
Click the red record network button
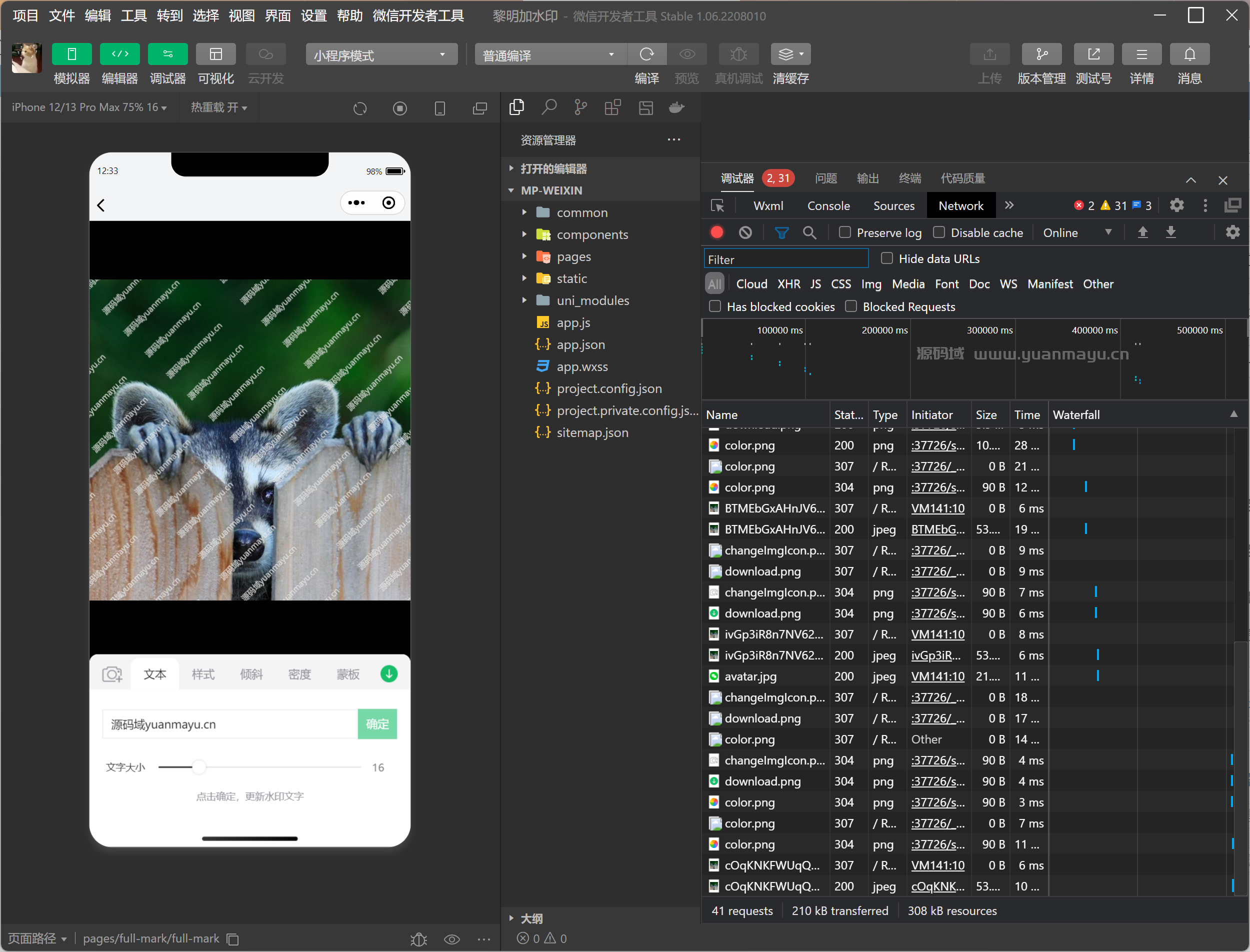pyautogui.click(x=717, y=232)
